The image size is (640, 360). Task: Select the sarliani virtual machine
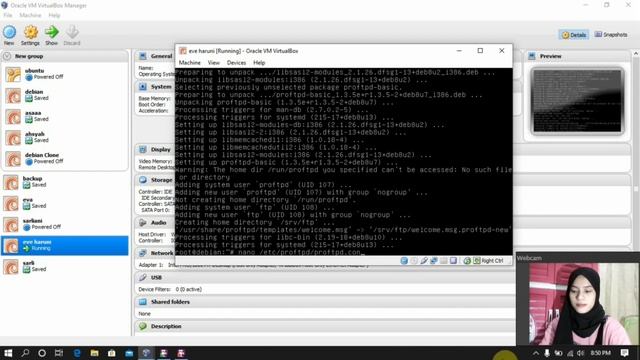coord(65,224)
